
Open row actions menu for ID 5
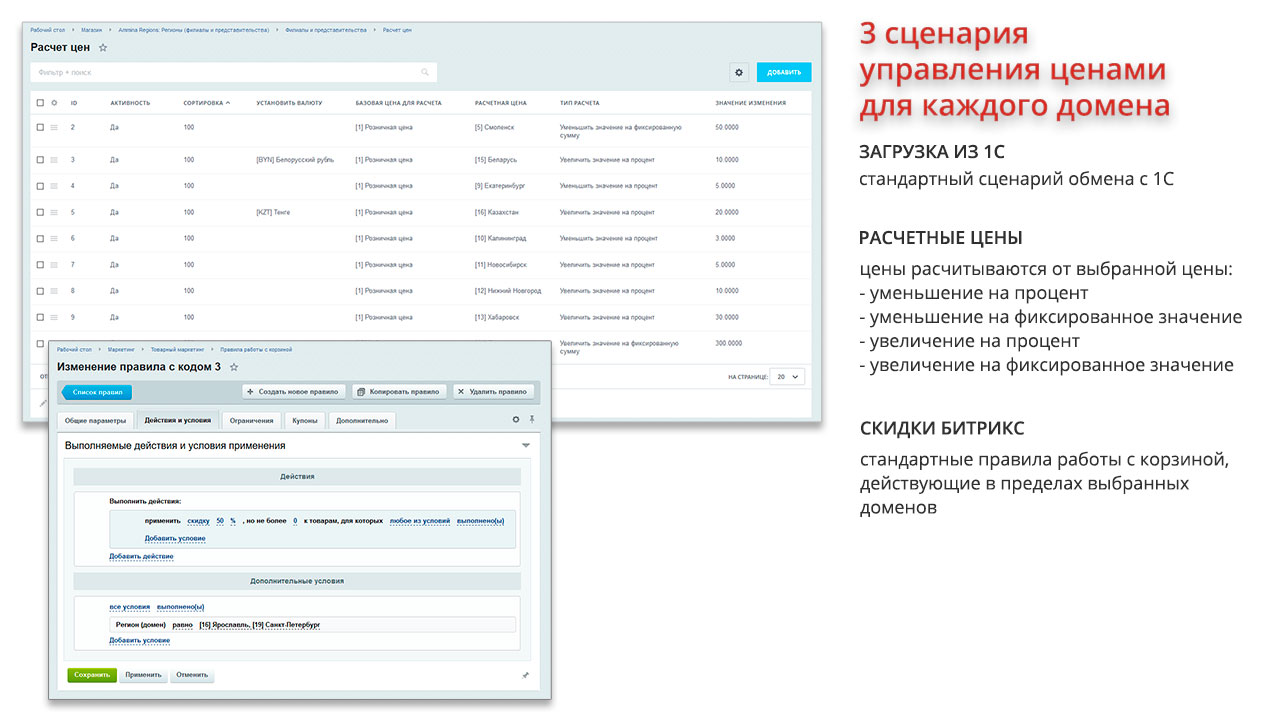coord(54,212)
